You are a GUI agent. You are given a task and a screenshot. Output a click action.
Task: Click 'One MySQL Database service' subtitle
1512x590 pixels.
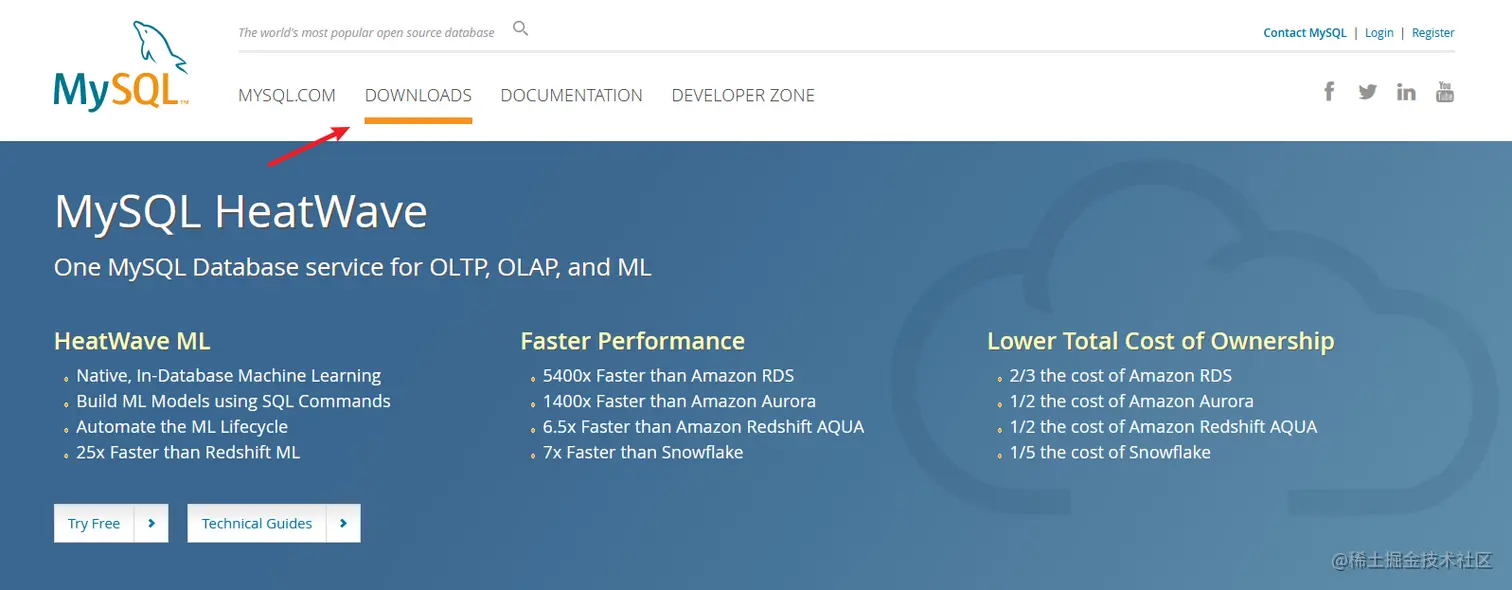point(353,268)
